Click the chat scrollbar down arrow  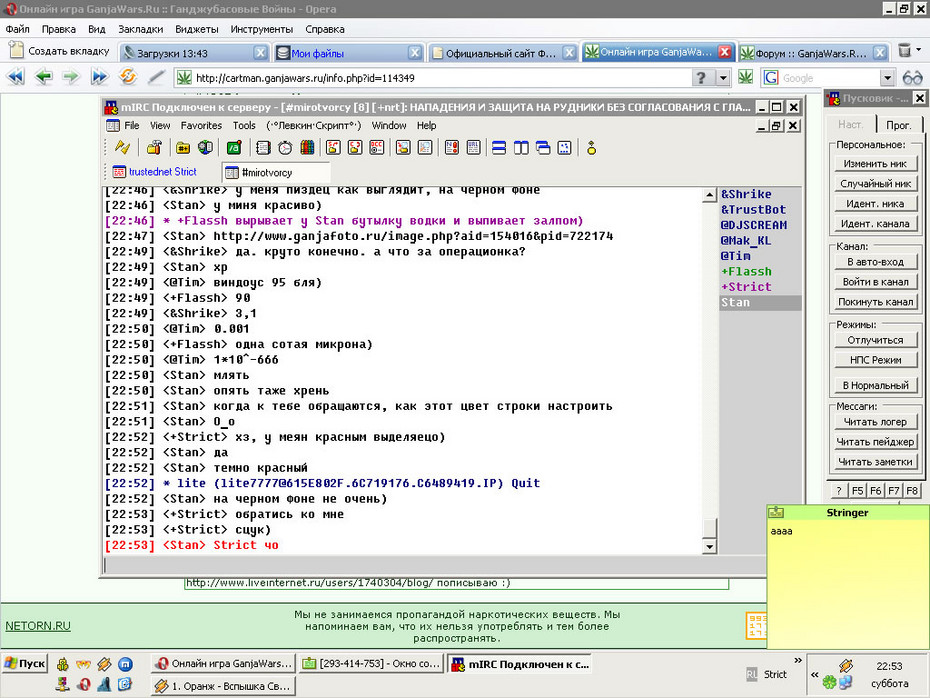click(x=709, y=547)
